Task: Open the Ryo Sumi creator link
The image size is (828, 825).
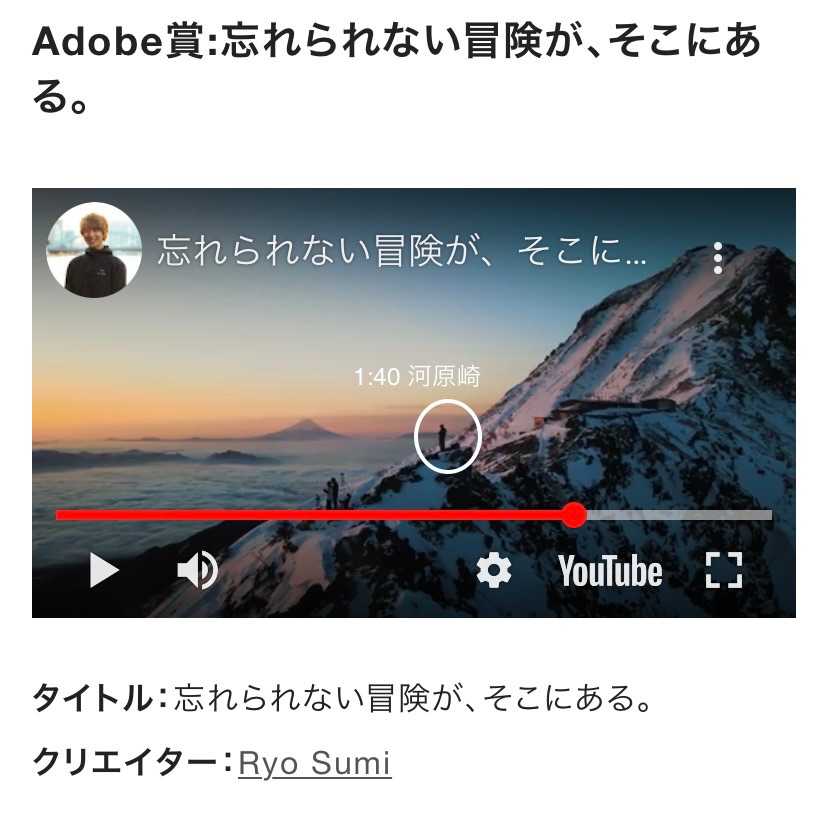Action: (315, 763)
